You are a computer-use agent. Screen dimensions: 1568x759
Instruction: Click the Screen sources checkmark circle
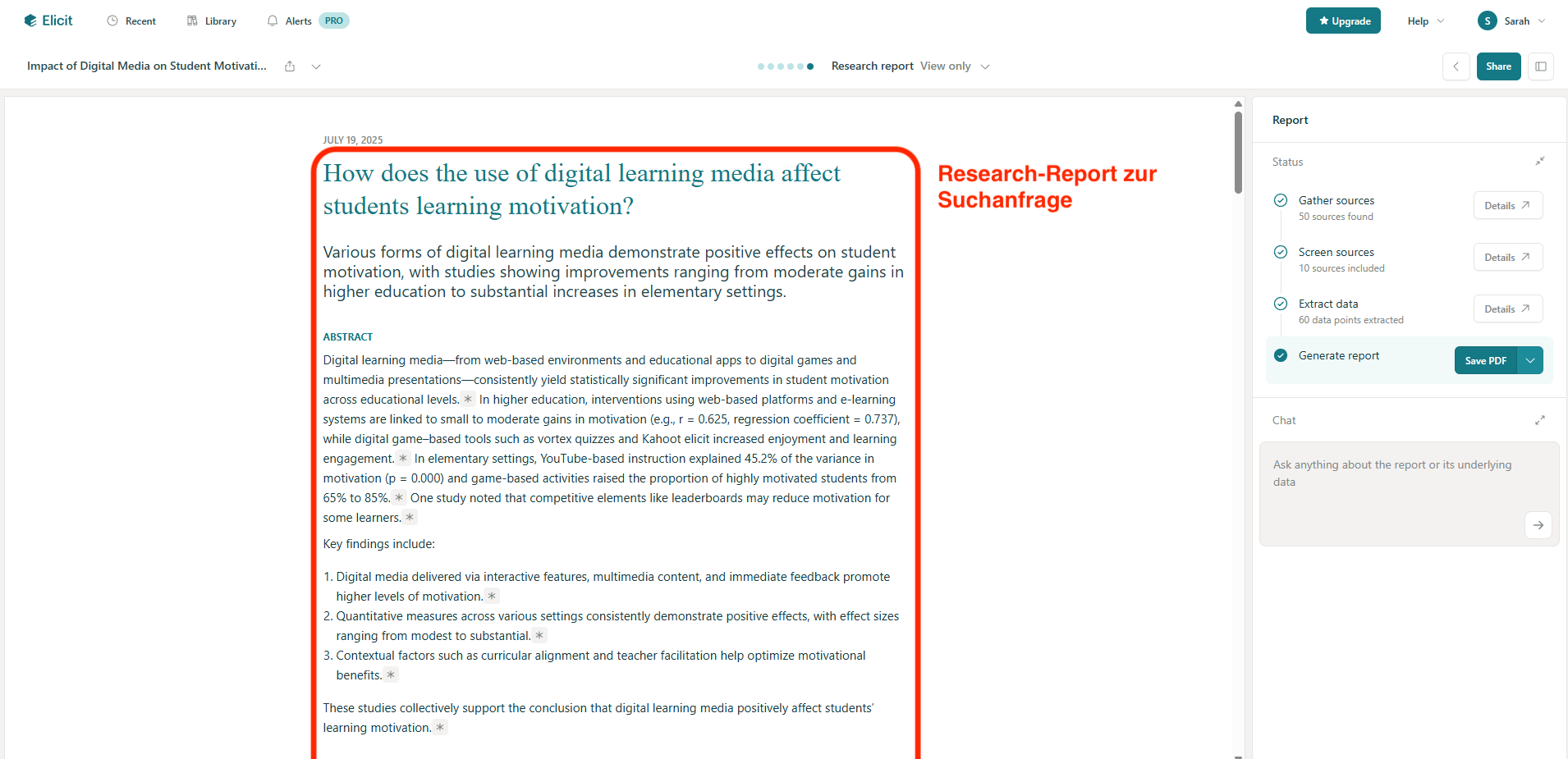tap(1281, 252)
